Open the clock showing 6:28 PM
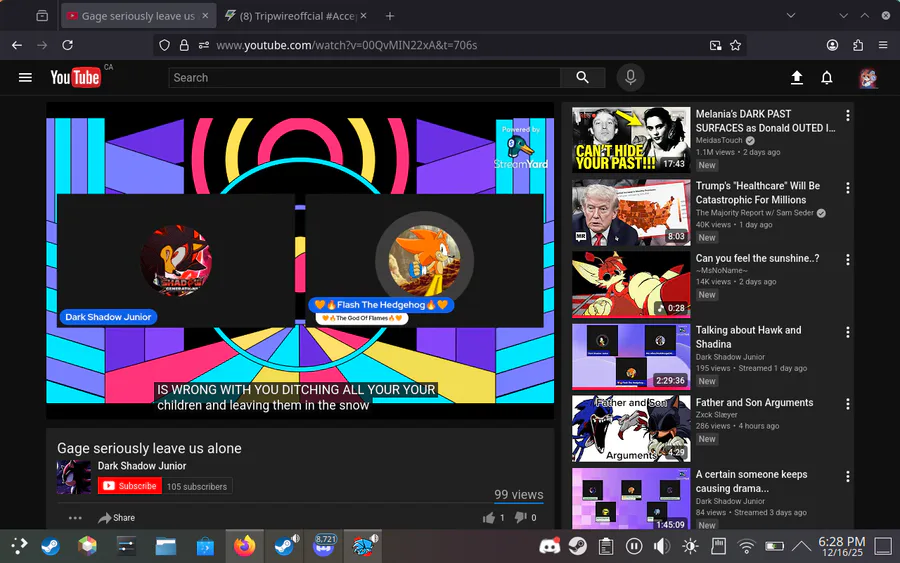 pyautogui.click(x=841, y=546)
